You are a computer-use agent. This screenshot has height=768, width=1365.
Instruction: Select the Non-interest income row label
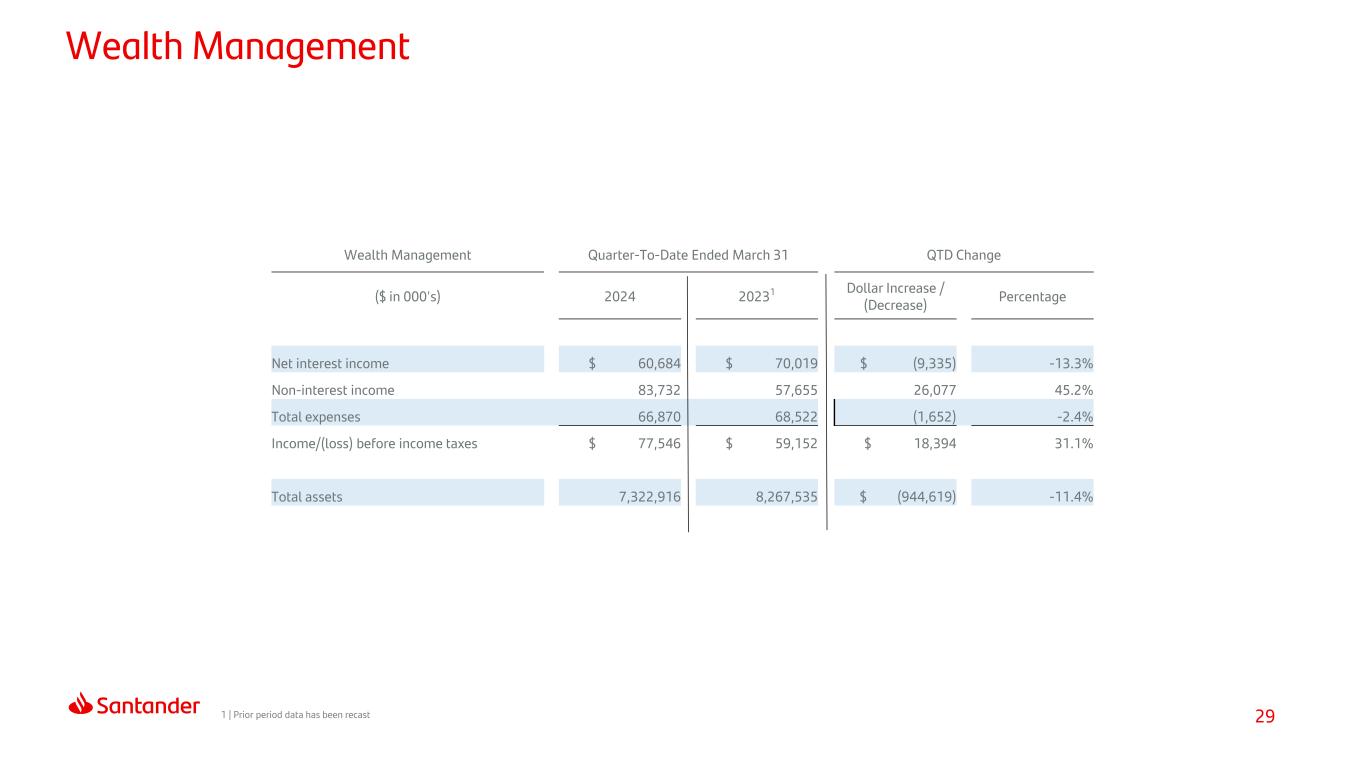[333, 390]
